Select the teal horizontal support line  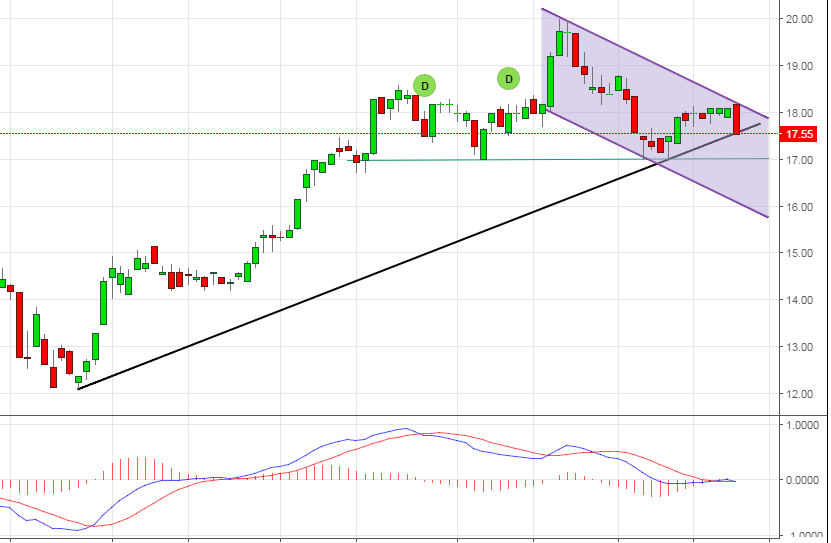[556, 159]
